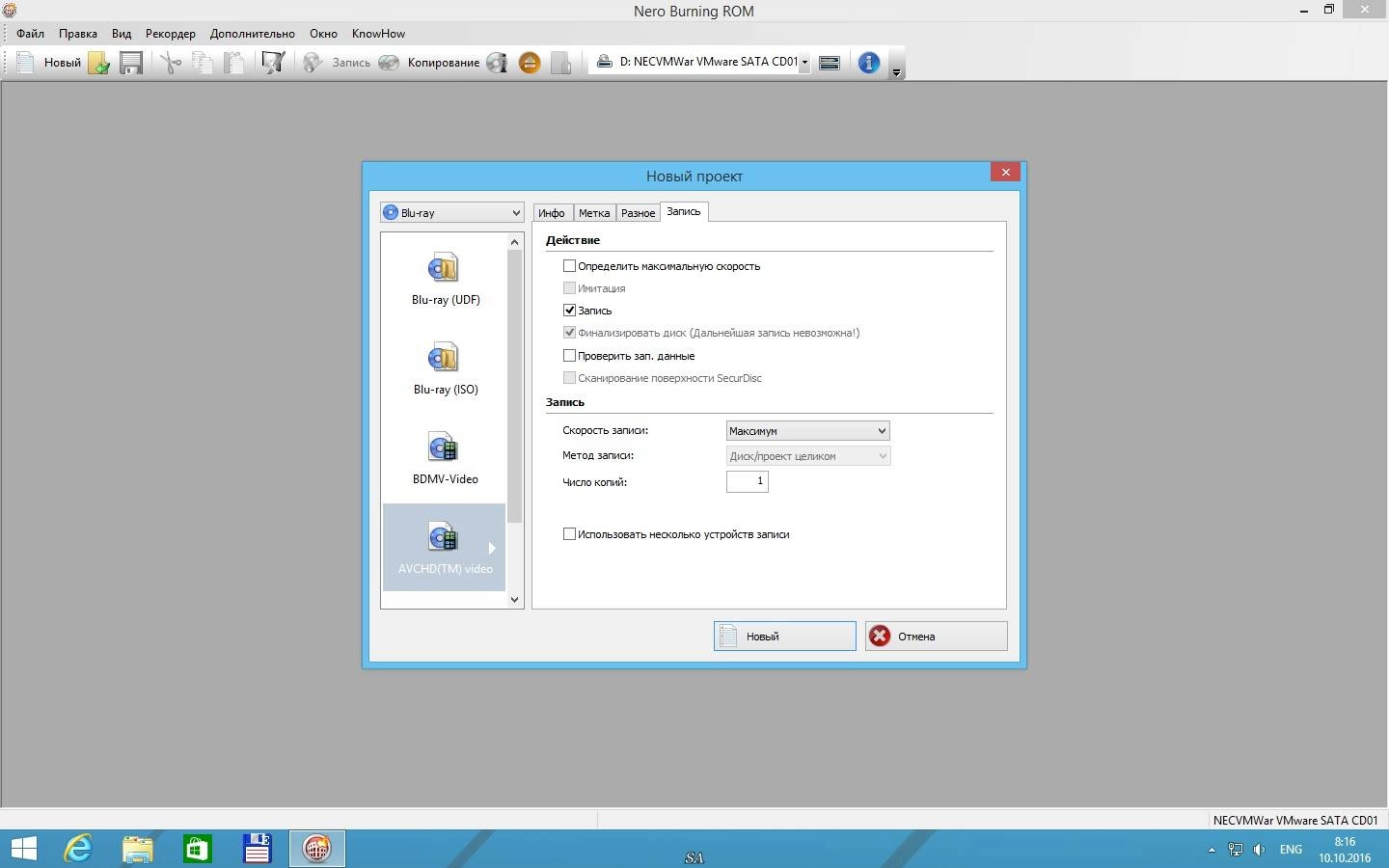The image size is (1389, 868).
Task: Select AVCHD(TM) video project type
Action: coord(445,547)
